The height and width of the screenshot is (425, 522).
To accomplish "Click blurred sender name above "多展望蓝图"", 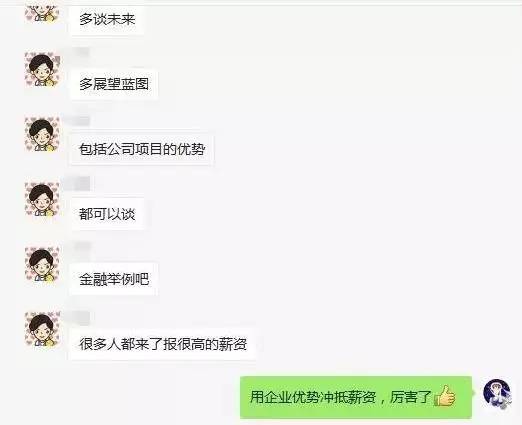I will coord(80,53).
